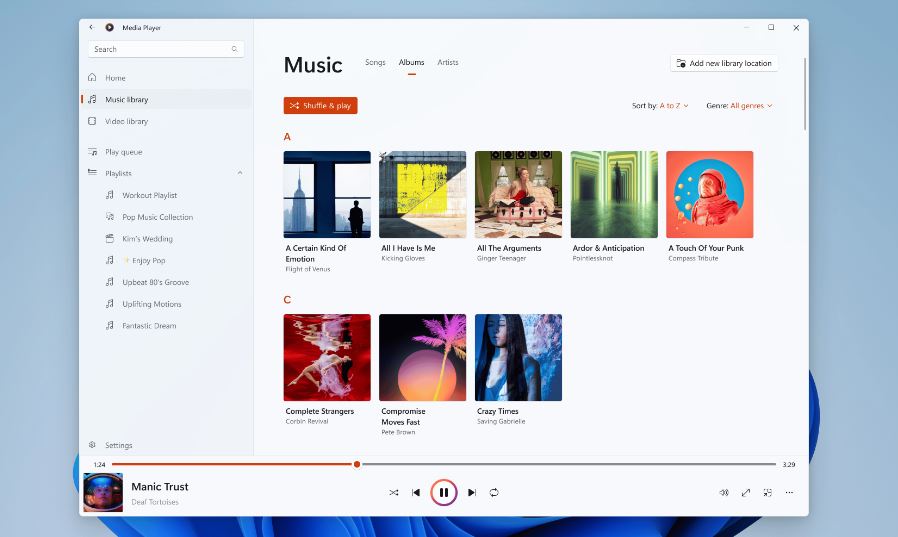Toggle repeat mode

point(494,492)
